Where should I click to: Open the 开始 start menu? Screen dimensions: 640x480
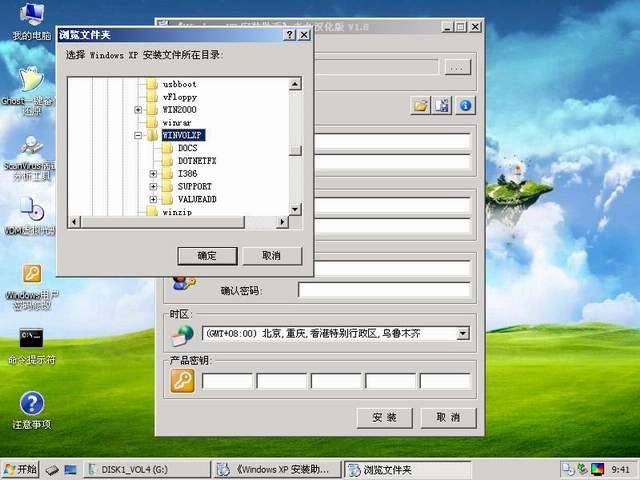point(20,469)
